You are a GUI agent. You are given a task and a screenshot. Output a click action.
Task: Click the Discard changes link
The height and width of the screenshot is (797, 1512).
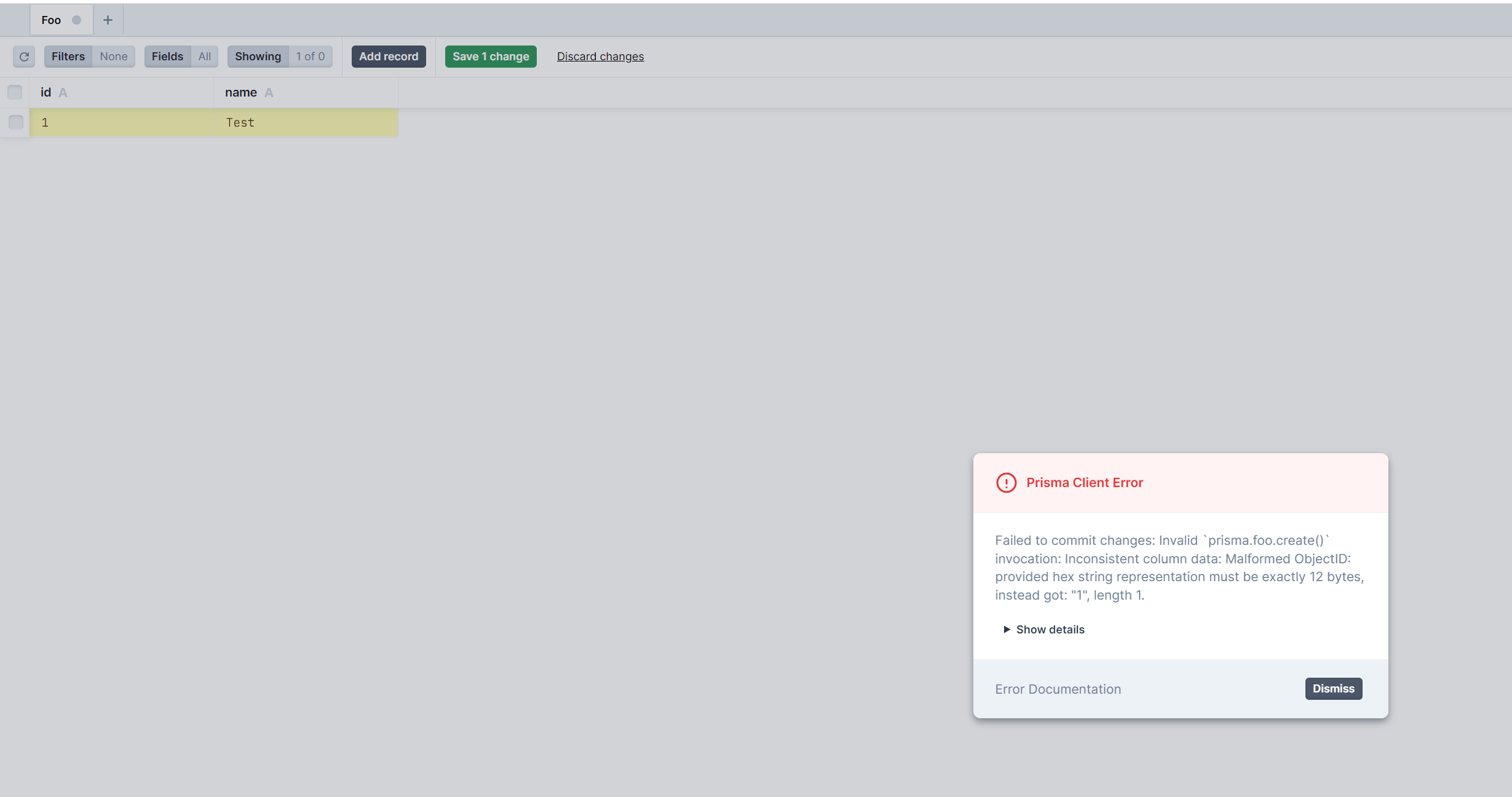click(600, 57)
